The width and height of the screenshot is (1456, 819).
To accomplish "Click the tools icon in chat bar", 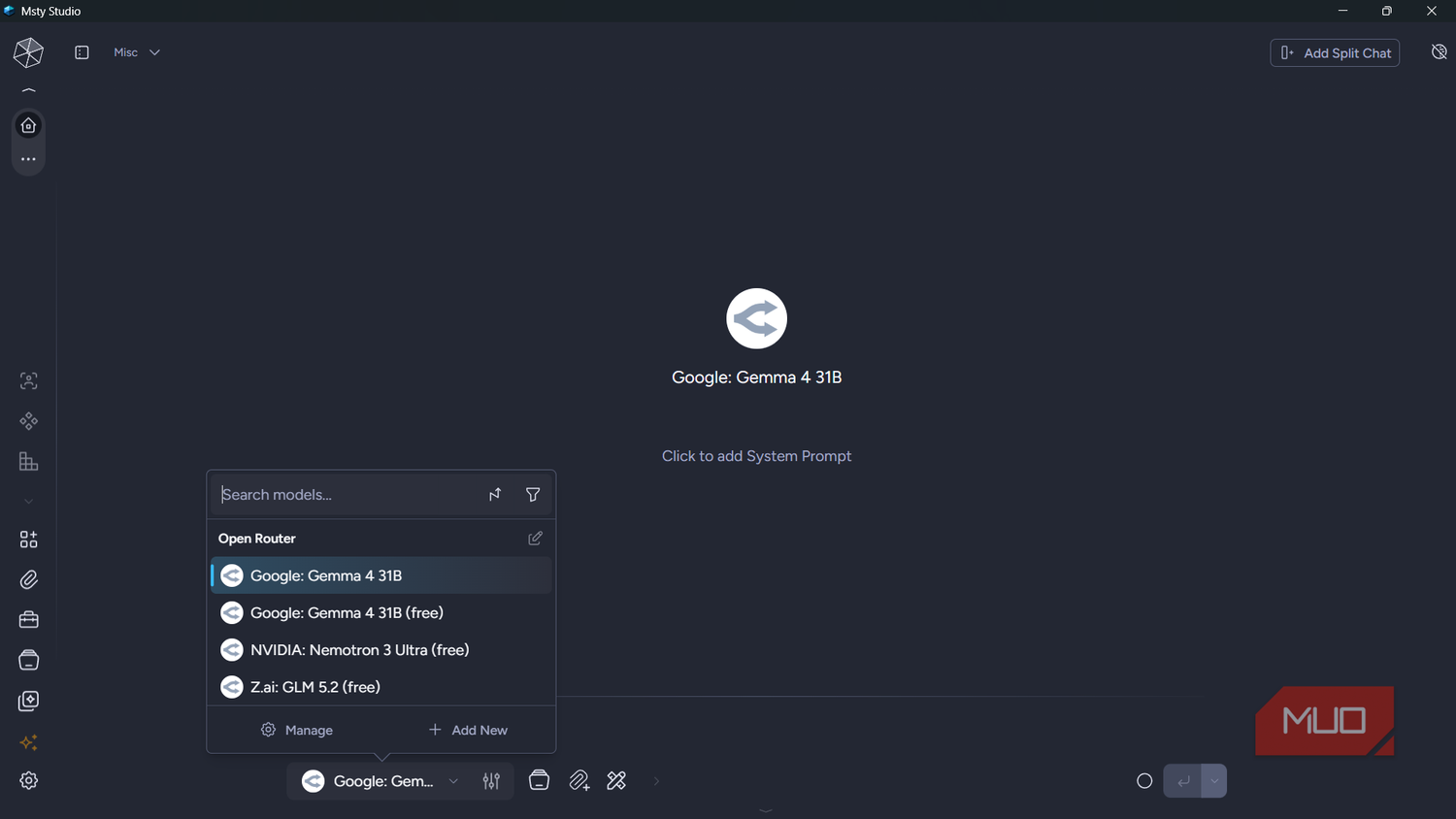I will 616,781.
